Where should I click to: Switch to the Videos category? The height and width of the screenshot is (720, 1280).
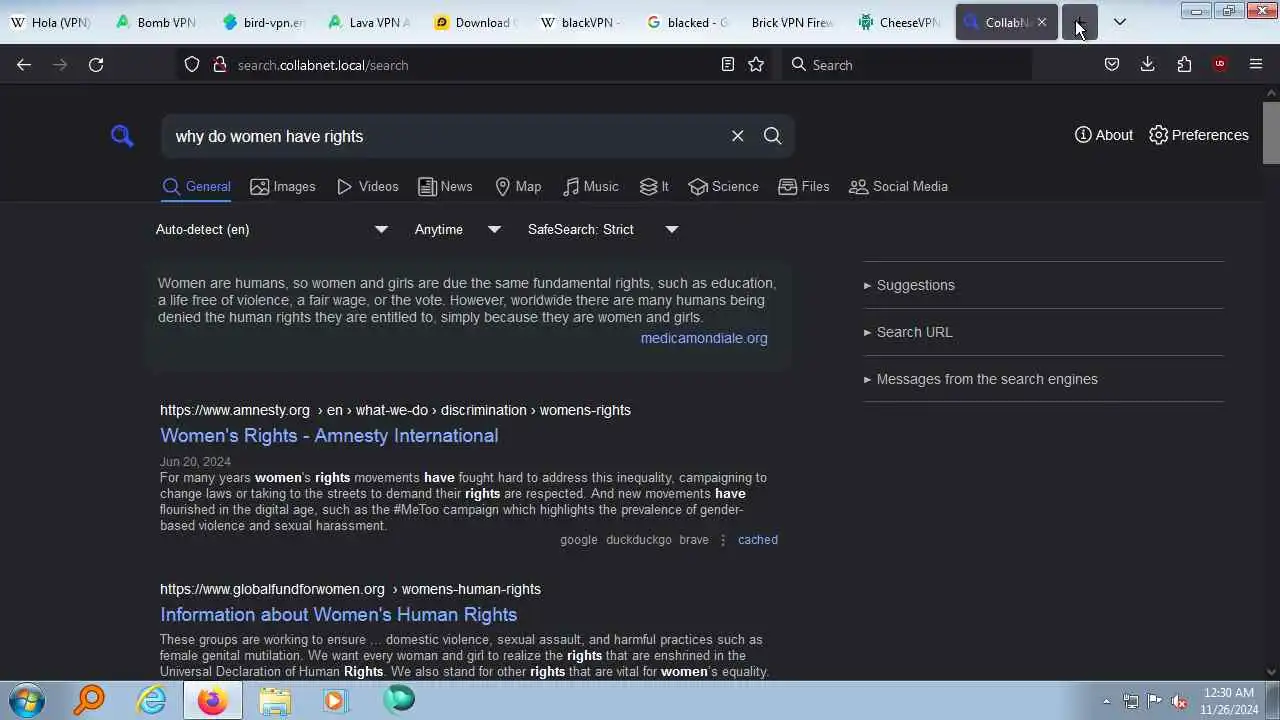(x=368, y=186)
